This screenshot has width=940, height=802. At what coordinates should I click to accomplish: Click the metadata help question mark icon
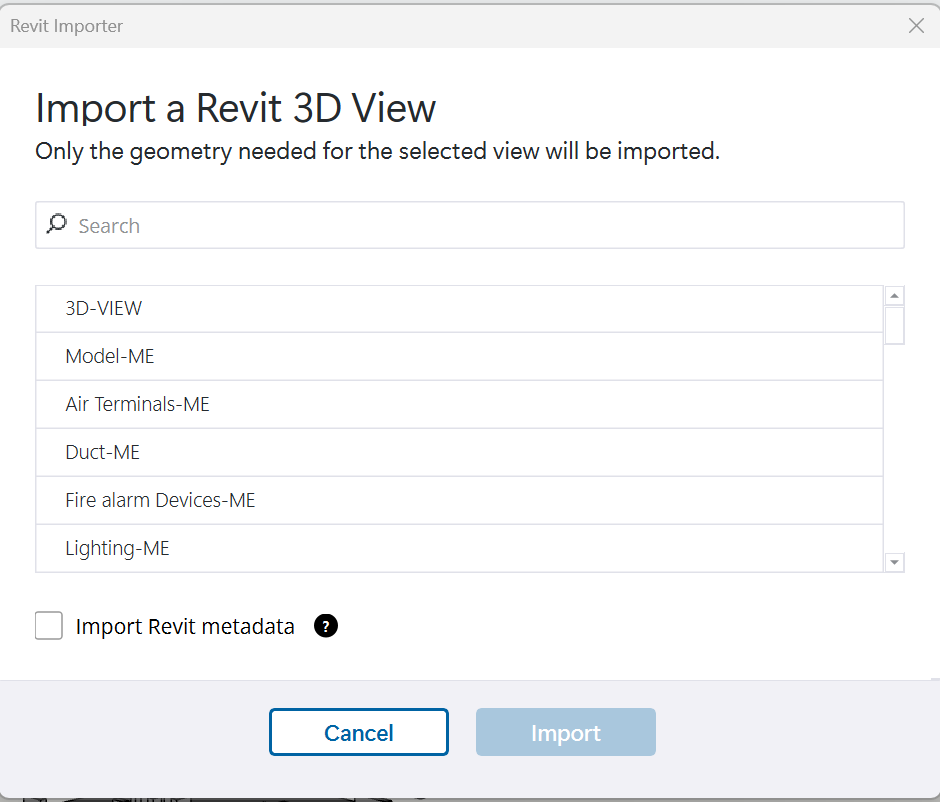[325, 626]
